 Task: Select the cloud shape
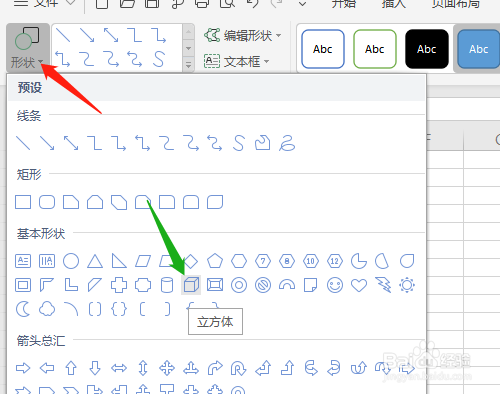point(47,309)
